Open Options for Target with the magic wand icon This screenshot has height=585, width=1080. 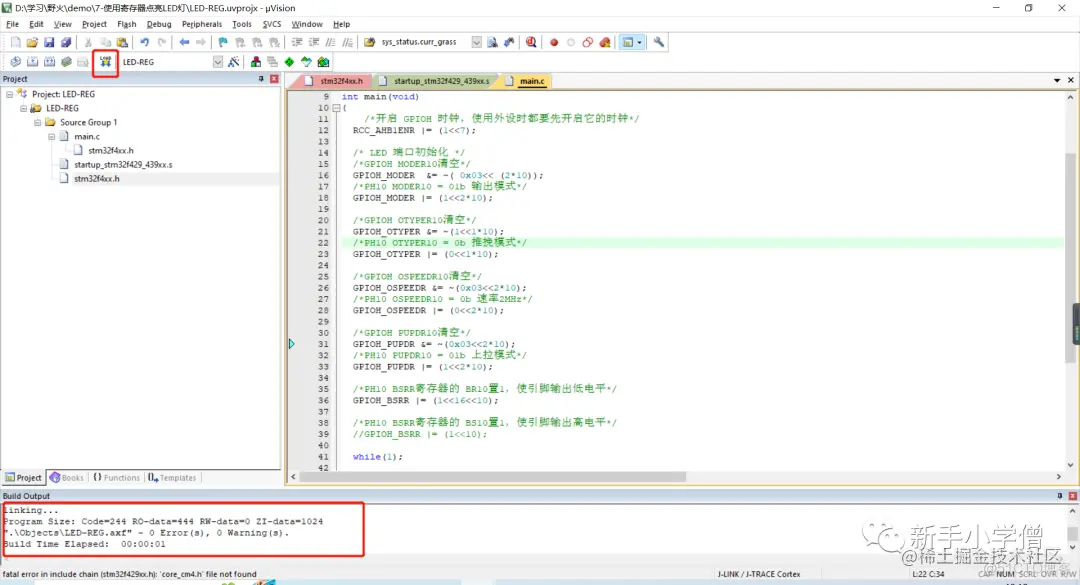pyautogui.click(x=233, y=61)
